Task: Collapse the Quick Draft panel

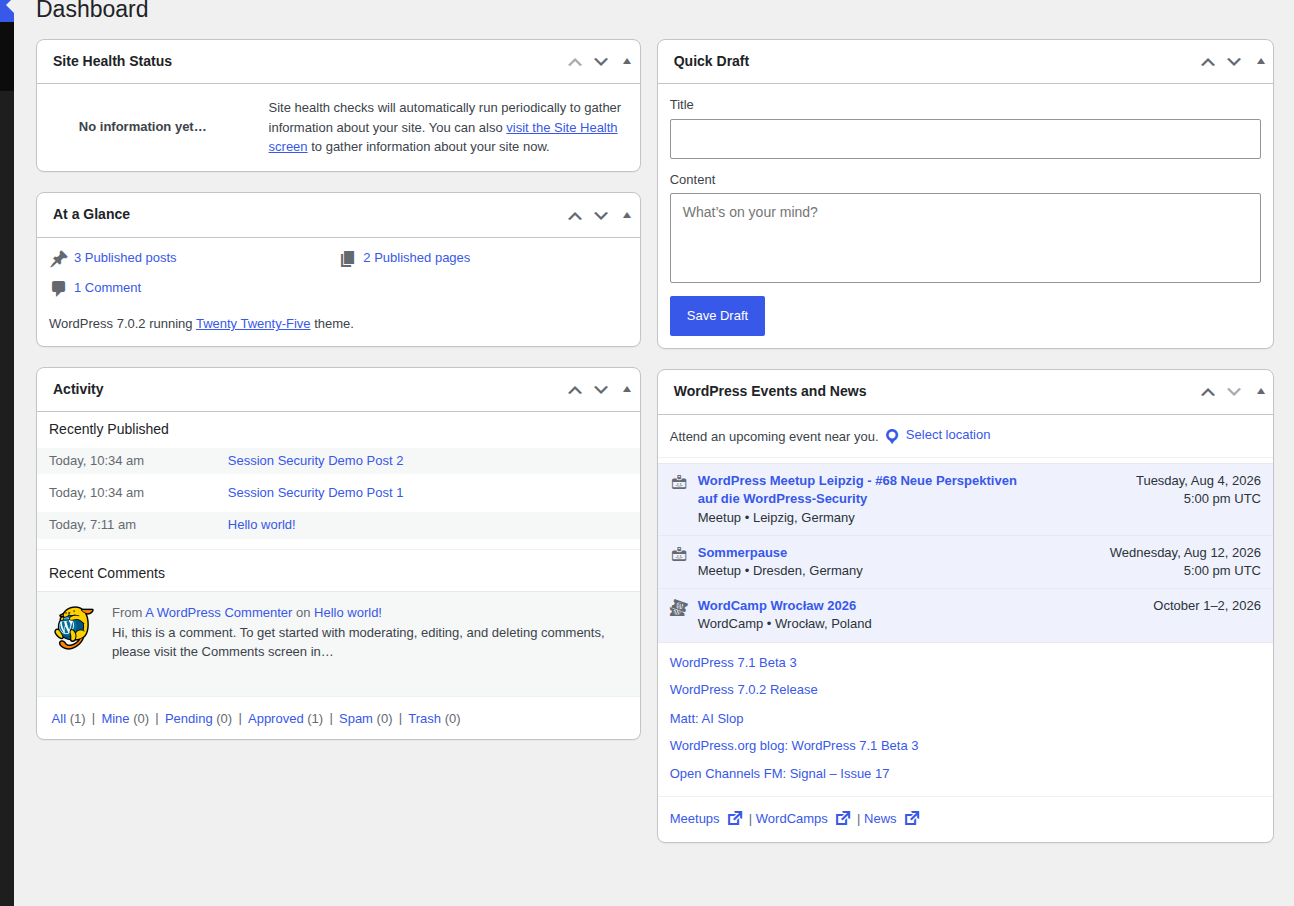Action: click(1260, 61)
